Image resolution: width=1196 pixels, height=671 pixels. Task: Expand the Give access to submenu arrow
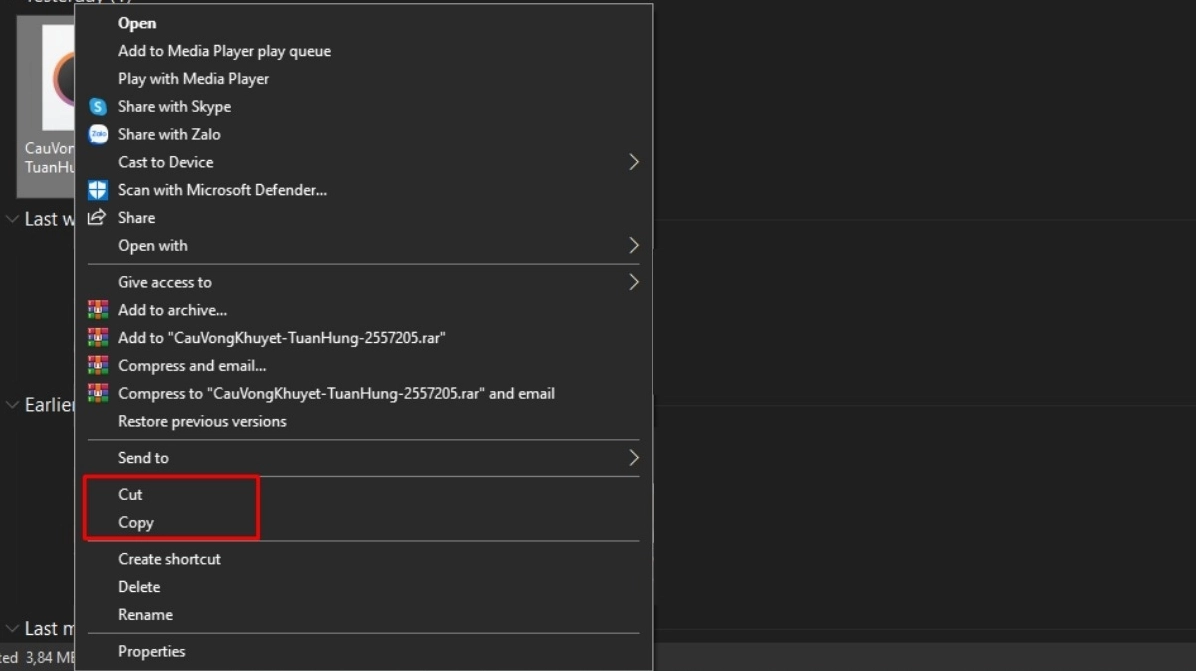pos(633,282)
